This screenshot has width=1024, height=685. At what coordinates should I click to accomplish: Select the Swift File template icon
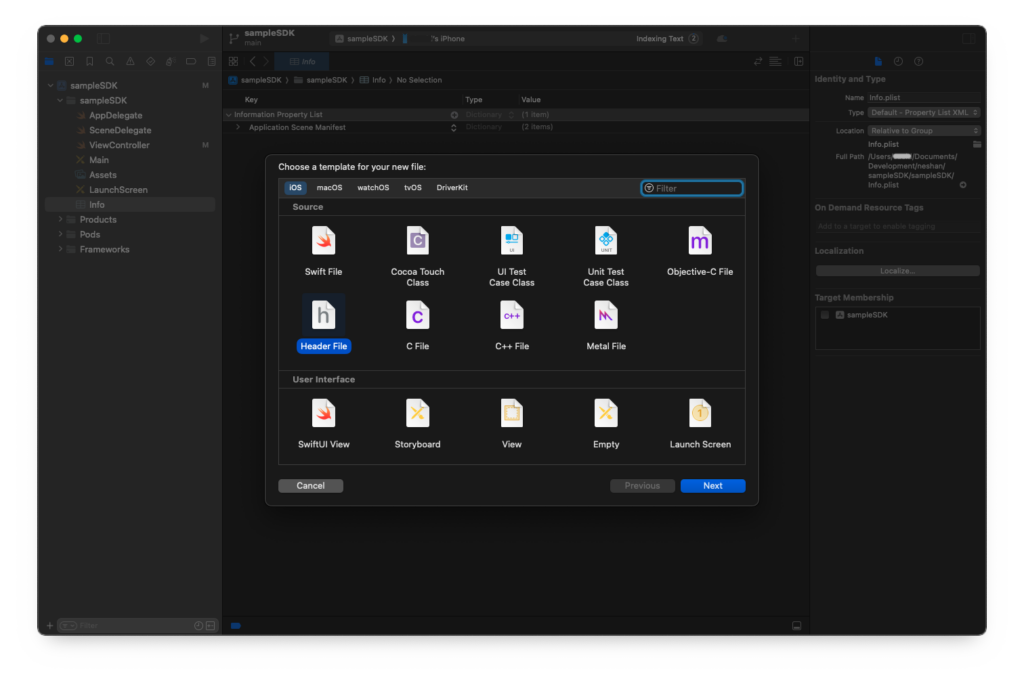(x=323, y=242)
